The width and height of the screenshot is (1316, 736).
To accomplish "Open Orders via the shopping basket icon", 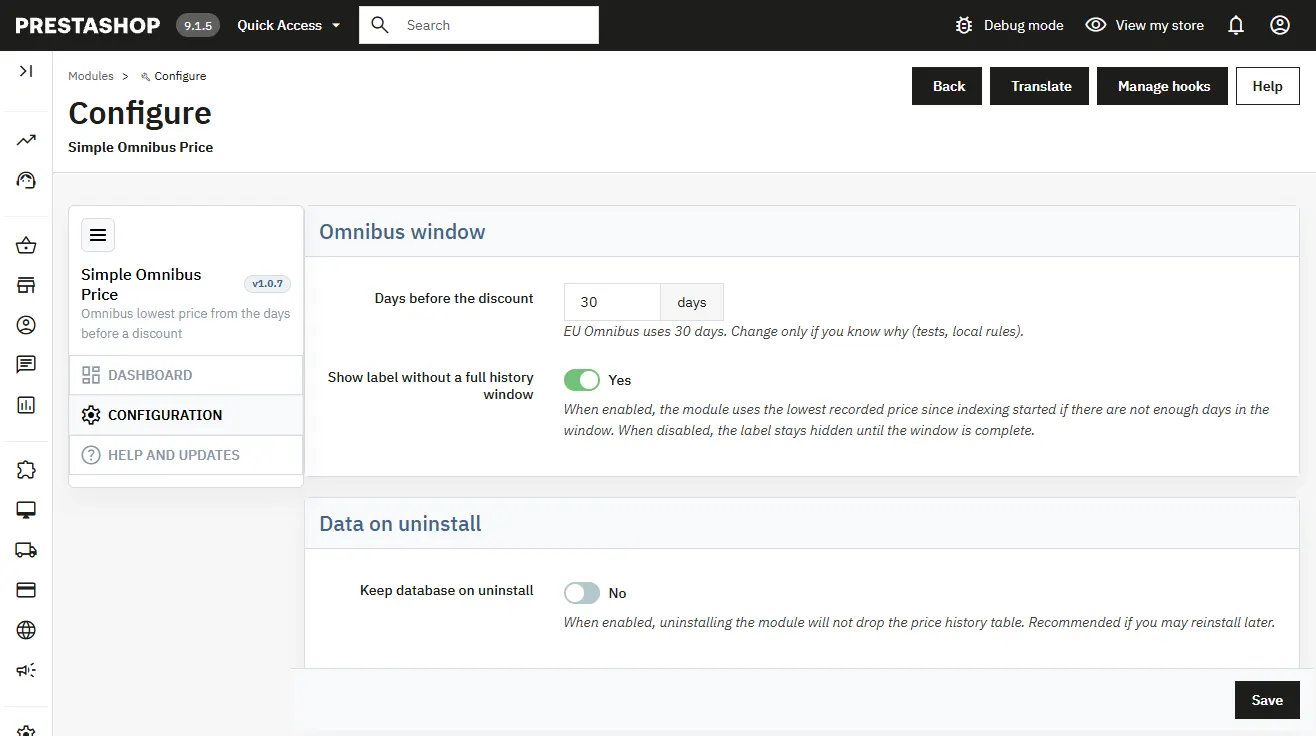I will click(26, 246).
